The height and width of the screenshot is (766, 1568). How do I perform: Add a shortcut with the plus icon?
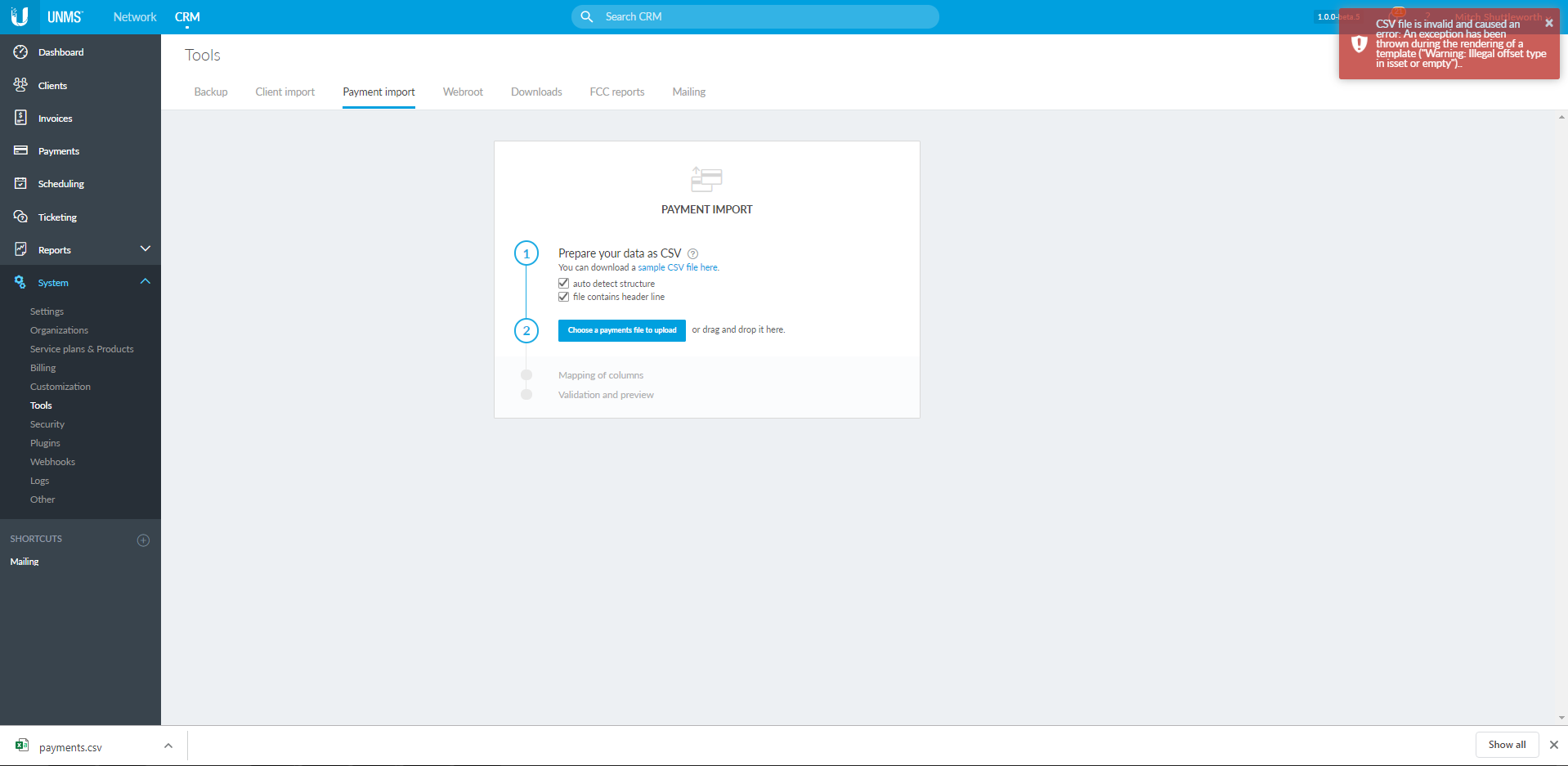coord(143,540)
